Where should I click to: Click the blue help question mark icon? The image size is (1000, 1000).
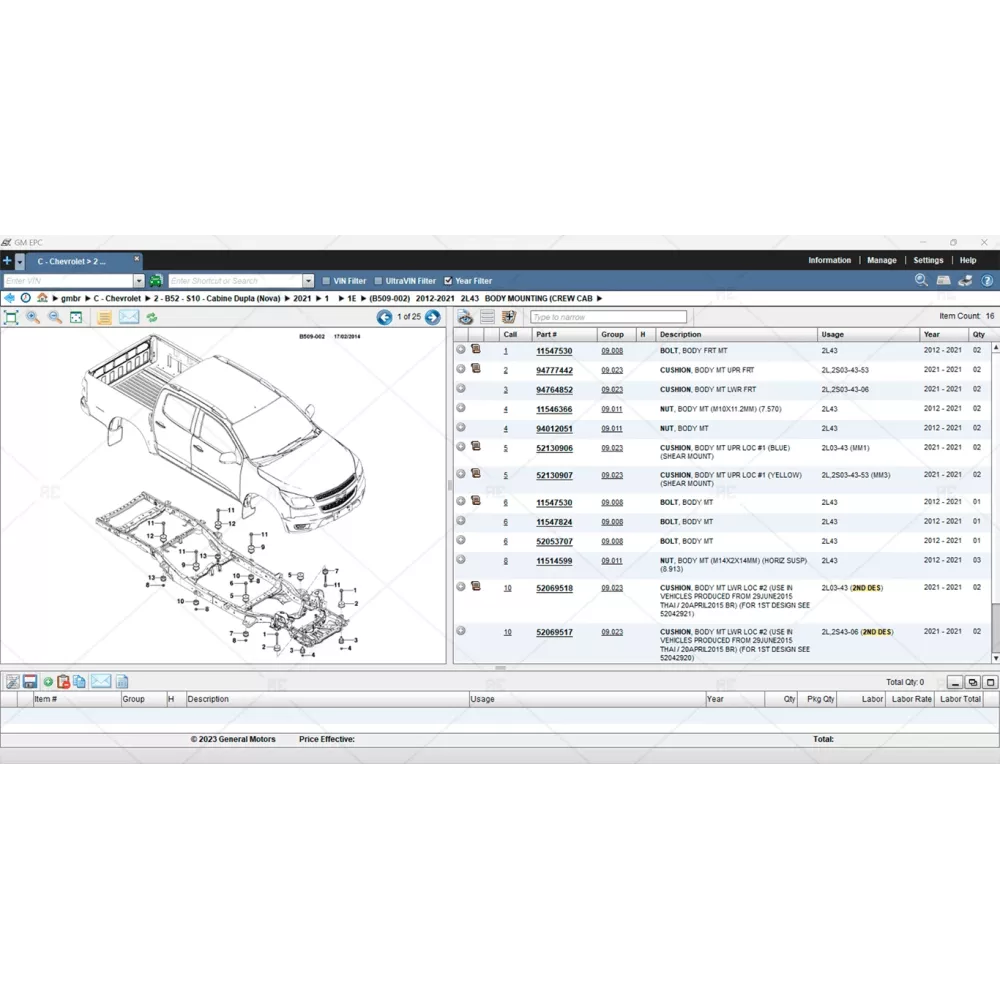pos(987,281)
